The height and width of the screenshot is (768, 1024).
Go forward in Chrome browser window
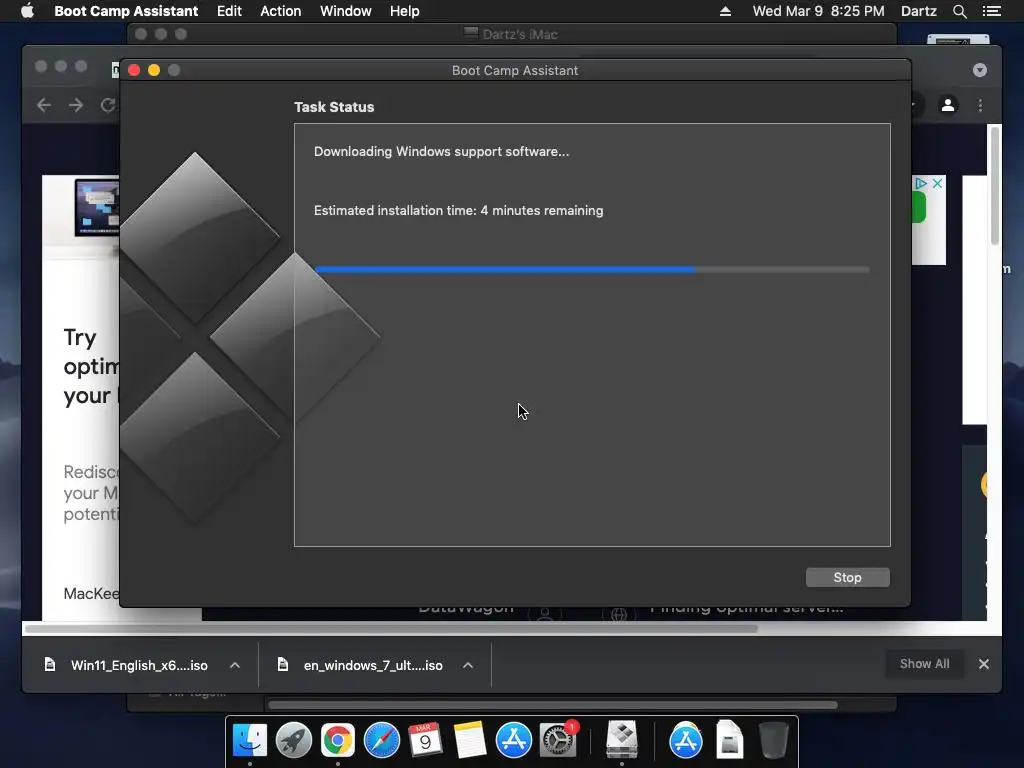click(x=76, y=105)
